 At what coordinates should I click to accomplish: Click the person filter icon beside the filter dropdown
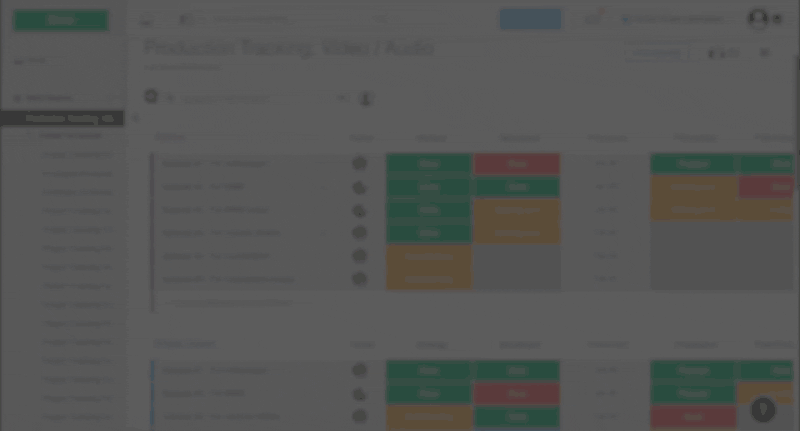[x=366, y=98]
